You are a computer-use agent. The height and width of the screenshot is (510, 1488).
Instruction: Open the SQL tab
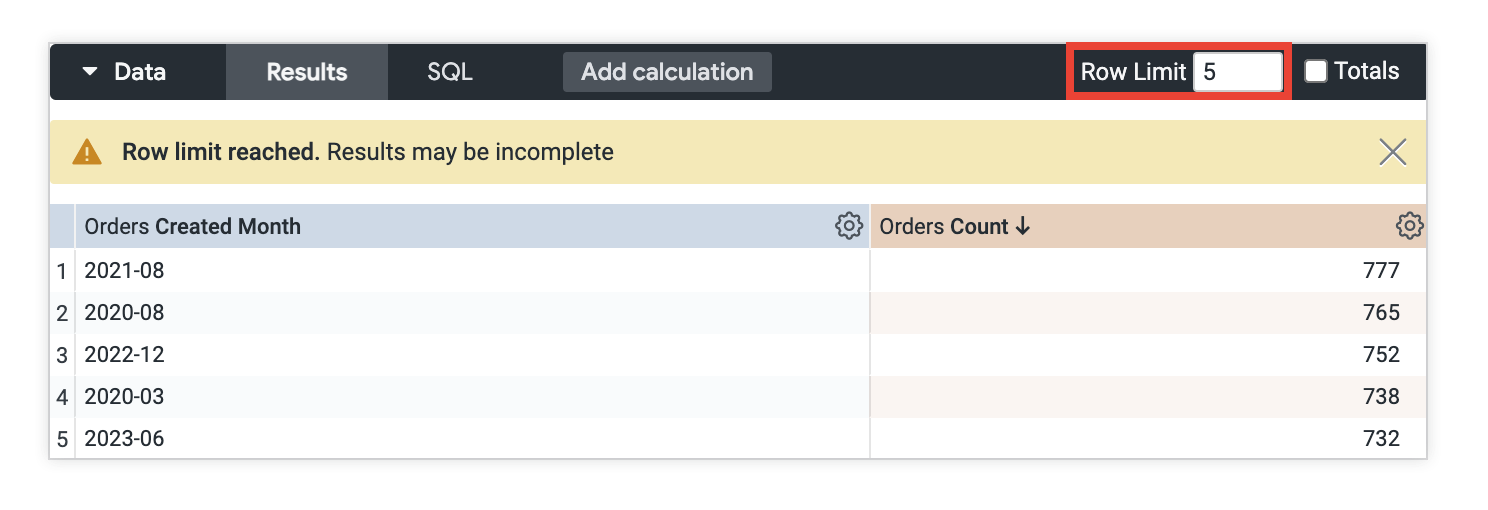pos(449,72)
